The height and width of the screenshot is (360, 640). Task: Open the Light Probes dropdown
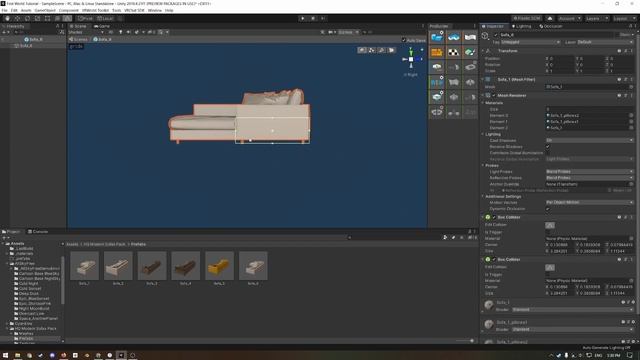coord(589,172)
